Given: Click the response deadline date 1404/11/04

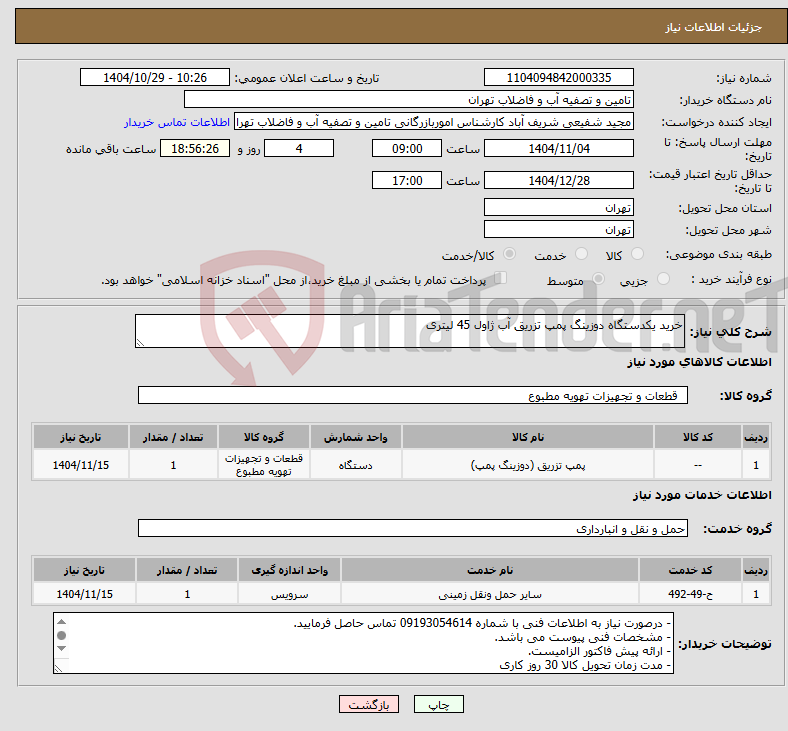Looking at the screenshot, I should (x=558, y=148).
